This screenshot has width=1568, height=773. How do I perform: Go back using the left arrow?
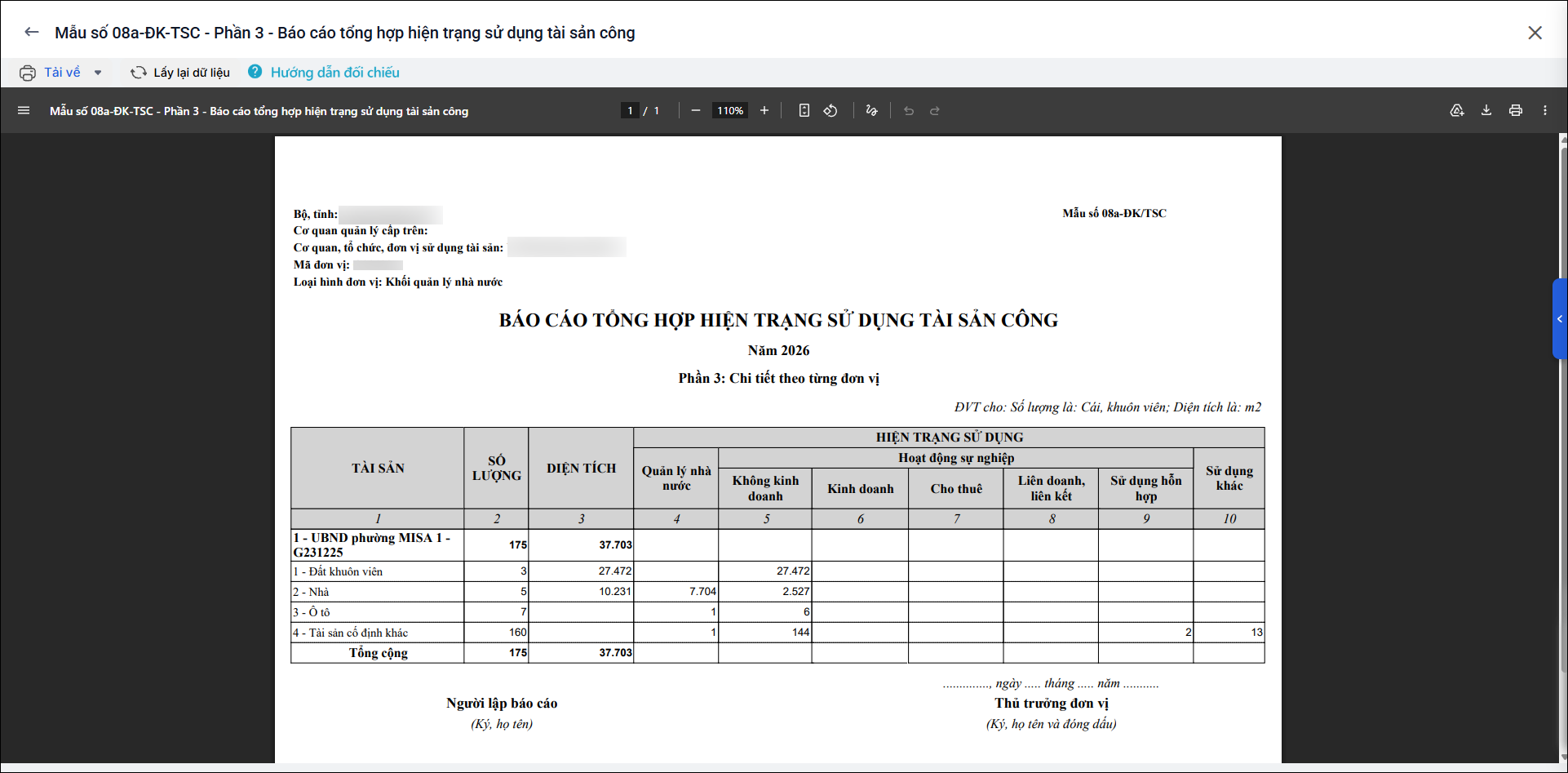pos(31,32)
